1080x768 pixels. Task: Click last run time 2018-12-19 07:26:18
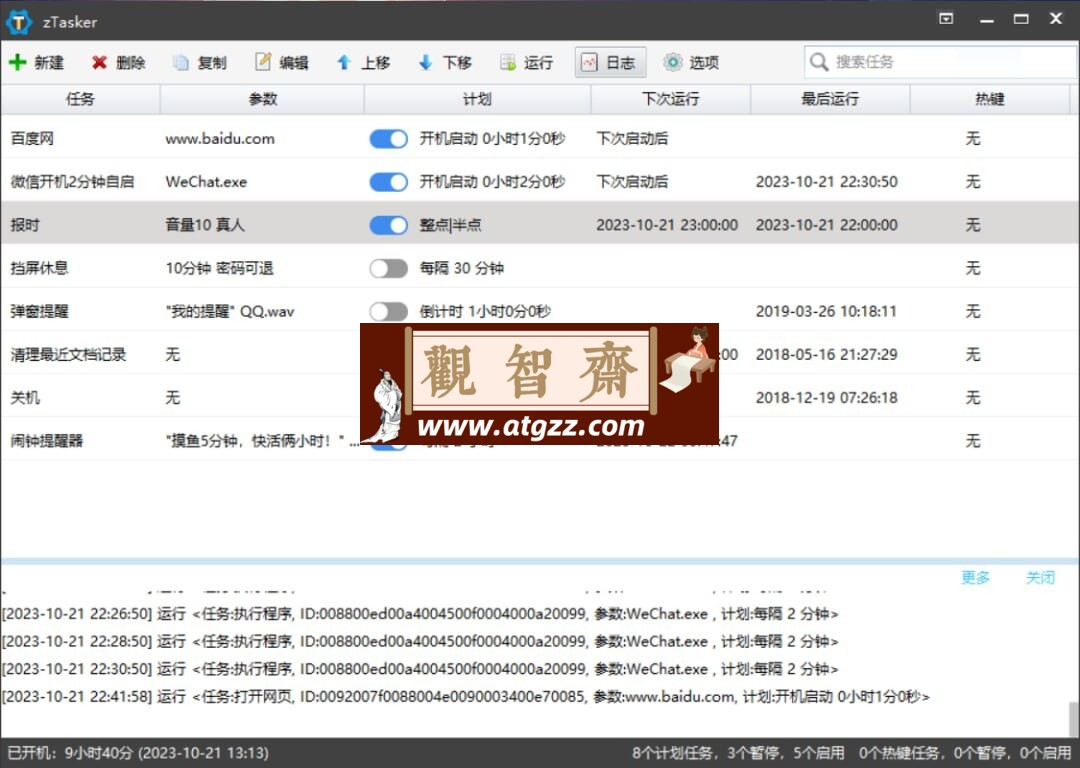pos(827,397)
